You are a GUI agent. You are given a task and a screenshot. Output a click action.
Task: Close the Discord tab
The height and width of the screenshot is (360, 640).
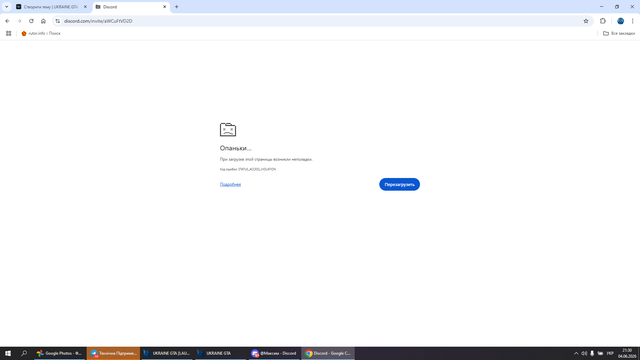[x=164, y=7]
